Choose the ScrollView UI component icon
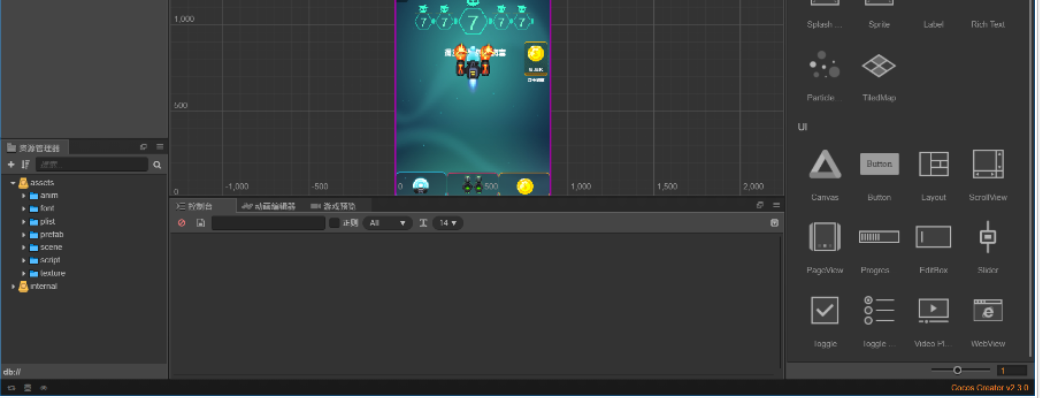 click(x=988, y=164)
